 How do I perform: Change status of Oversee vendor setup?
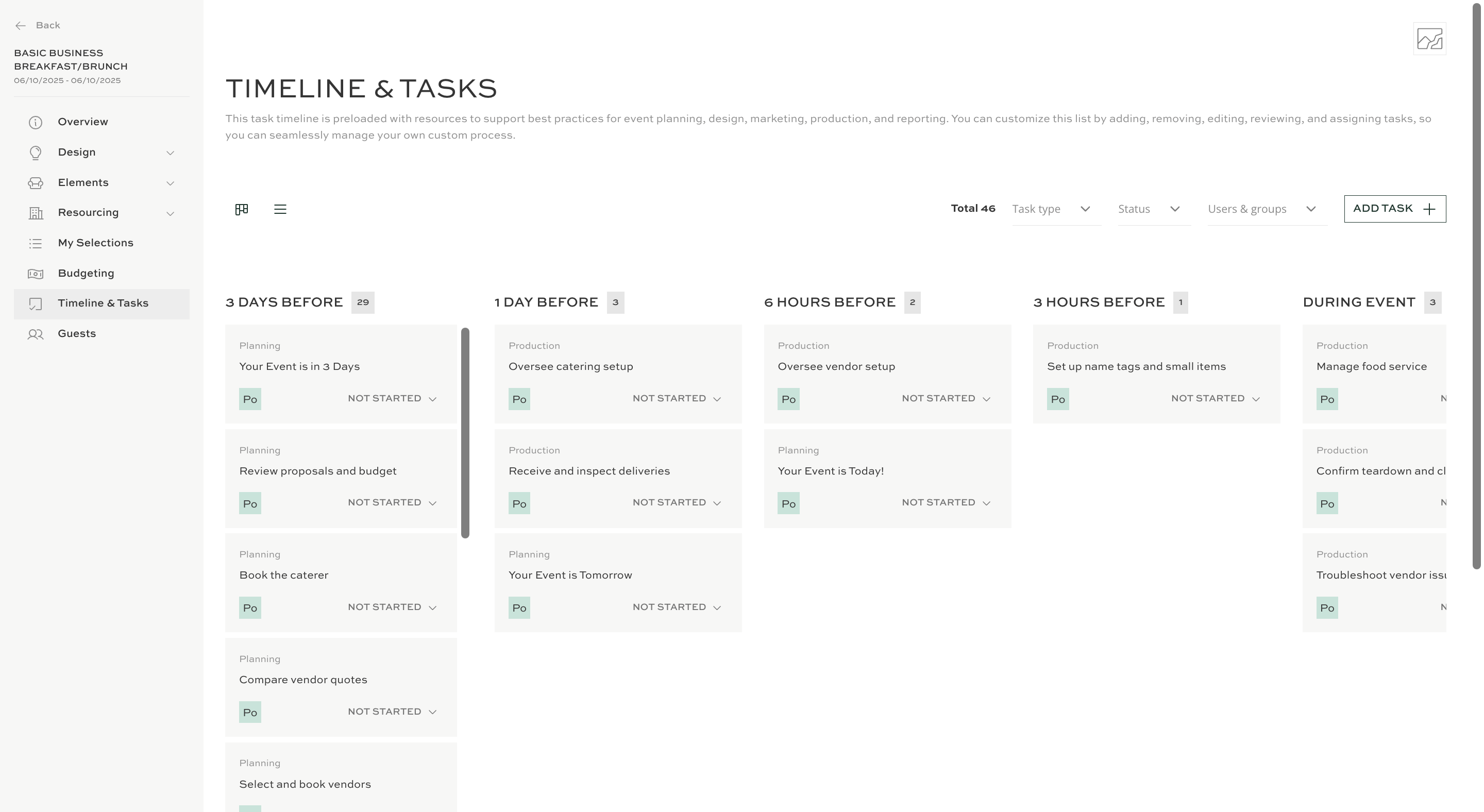(946, 398)
